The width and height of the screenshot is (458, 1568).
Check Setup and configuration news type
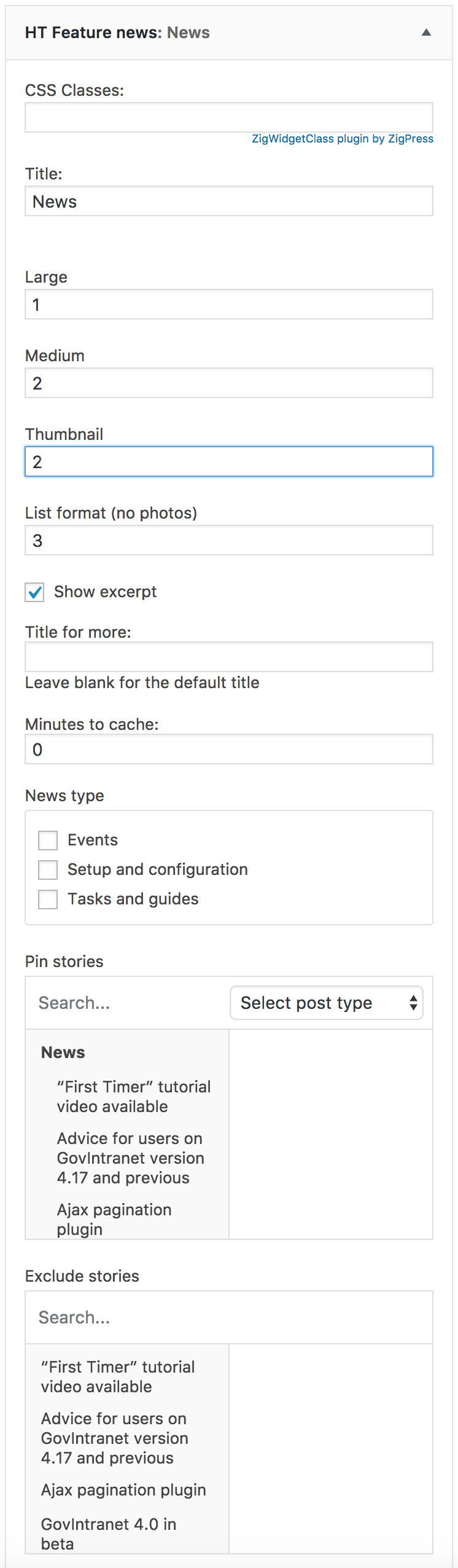[x=47, y=869]
